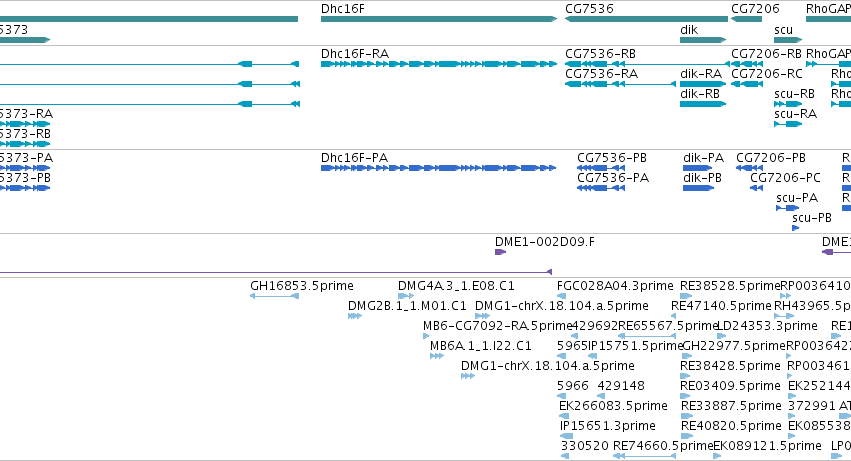The height and width of the screenshot is (461, 851).
Task: Select the RE38528.5prime EST label
Action: (730, 286)
